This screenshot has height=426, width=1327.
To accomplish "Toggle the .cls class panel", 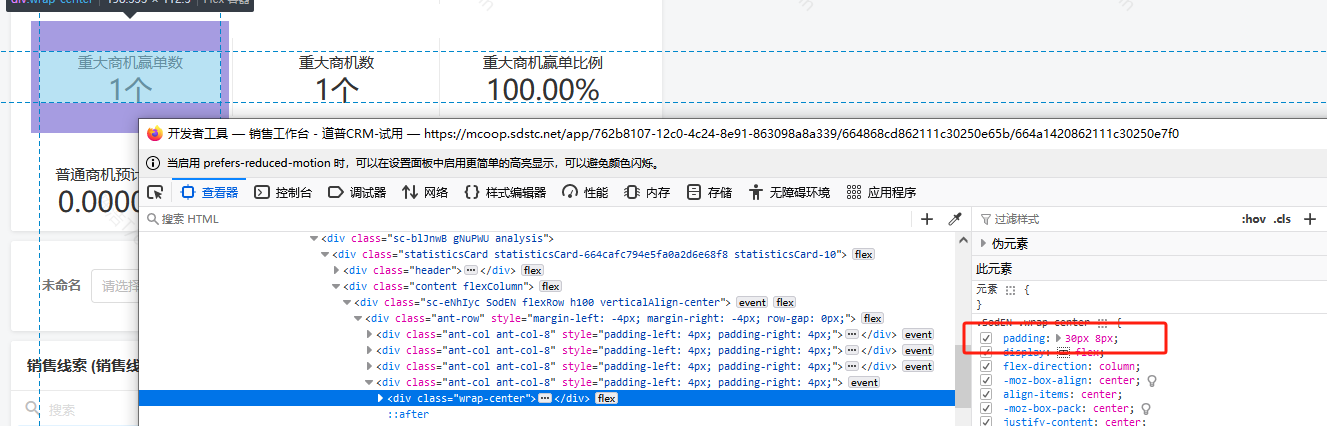I will click(x=1283, y=219).
